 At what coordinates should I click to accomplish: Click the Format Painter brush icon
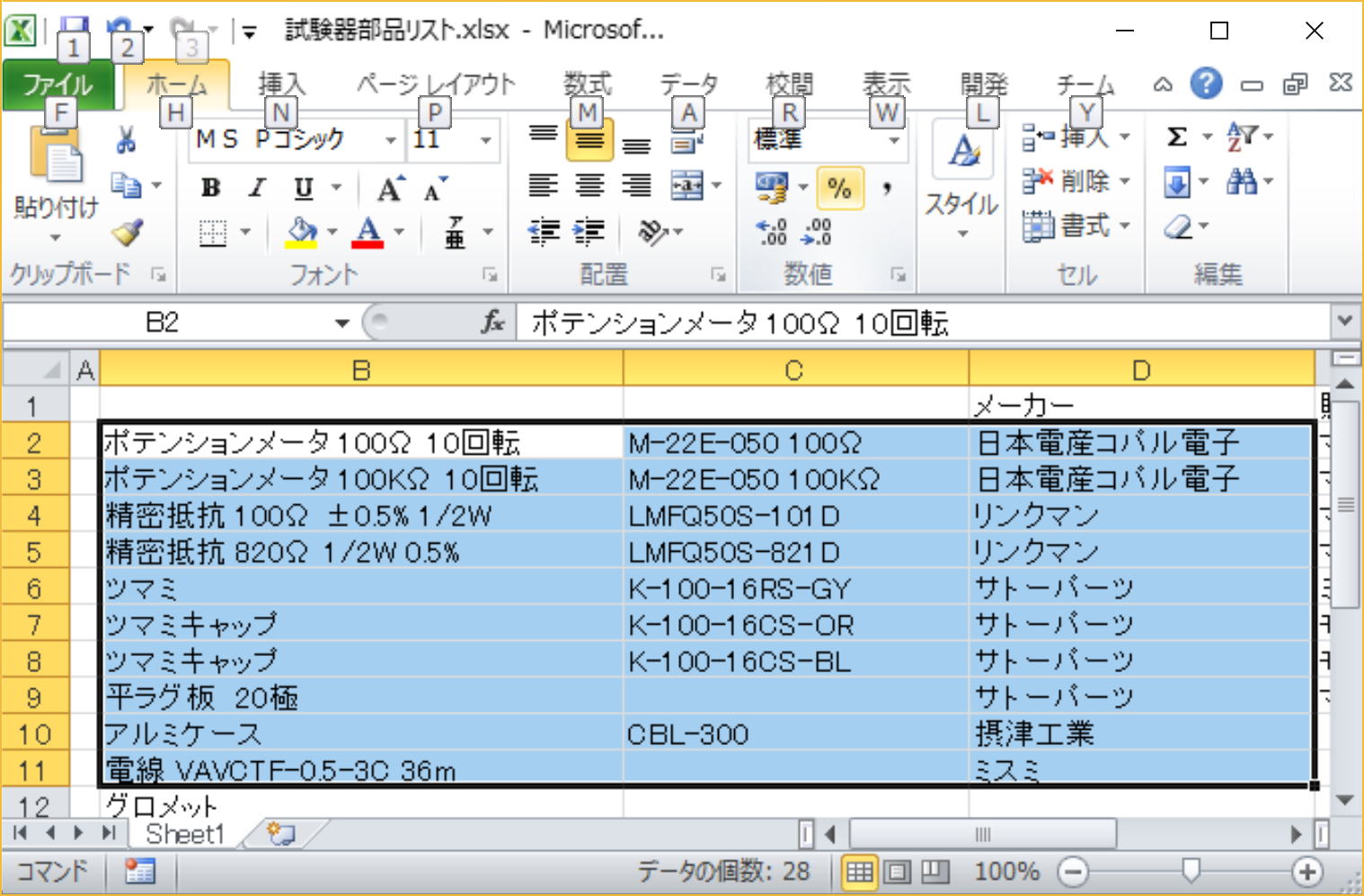pos(127,232)
